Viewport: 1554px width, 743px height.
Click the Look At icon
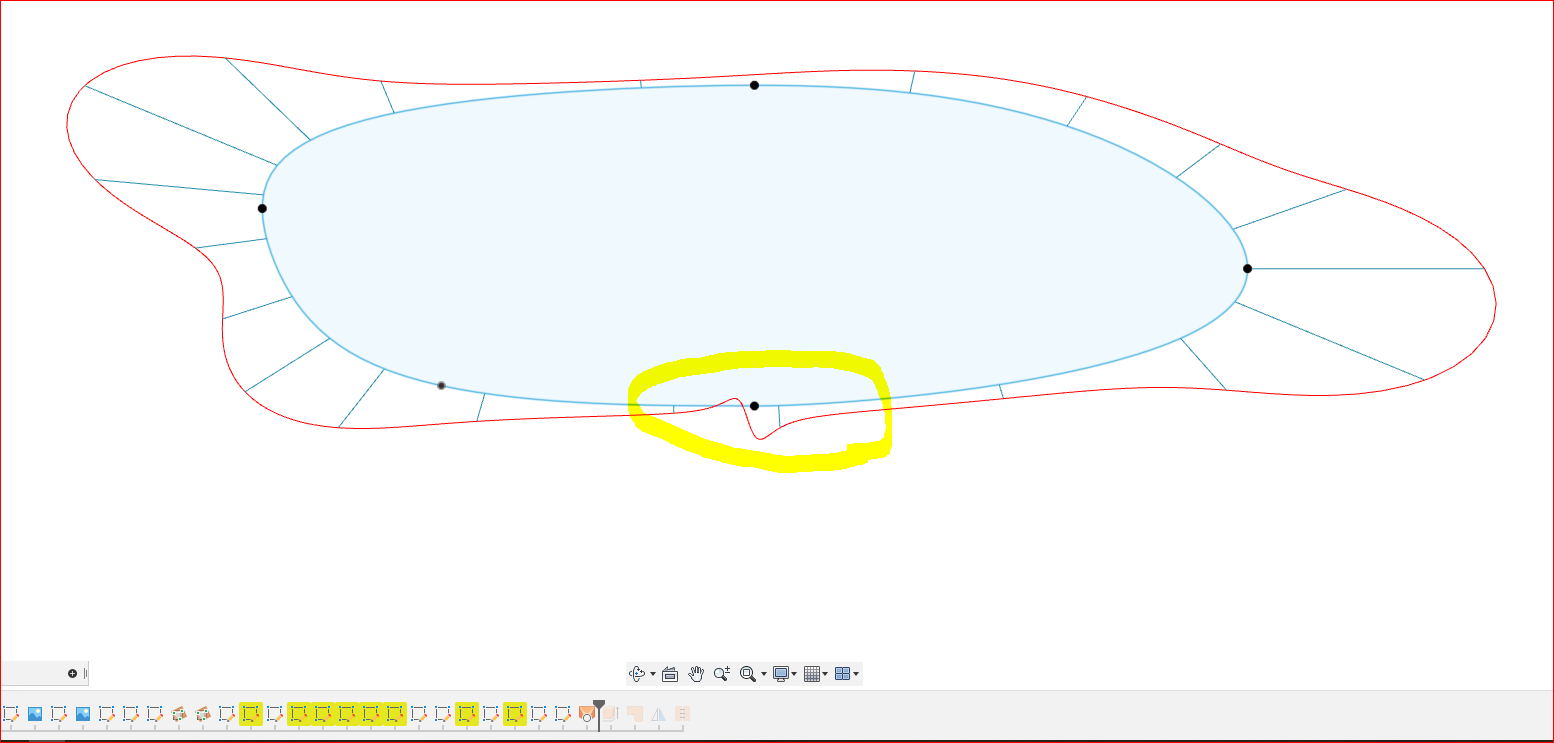pos(670,674)
